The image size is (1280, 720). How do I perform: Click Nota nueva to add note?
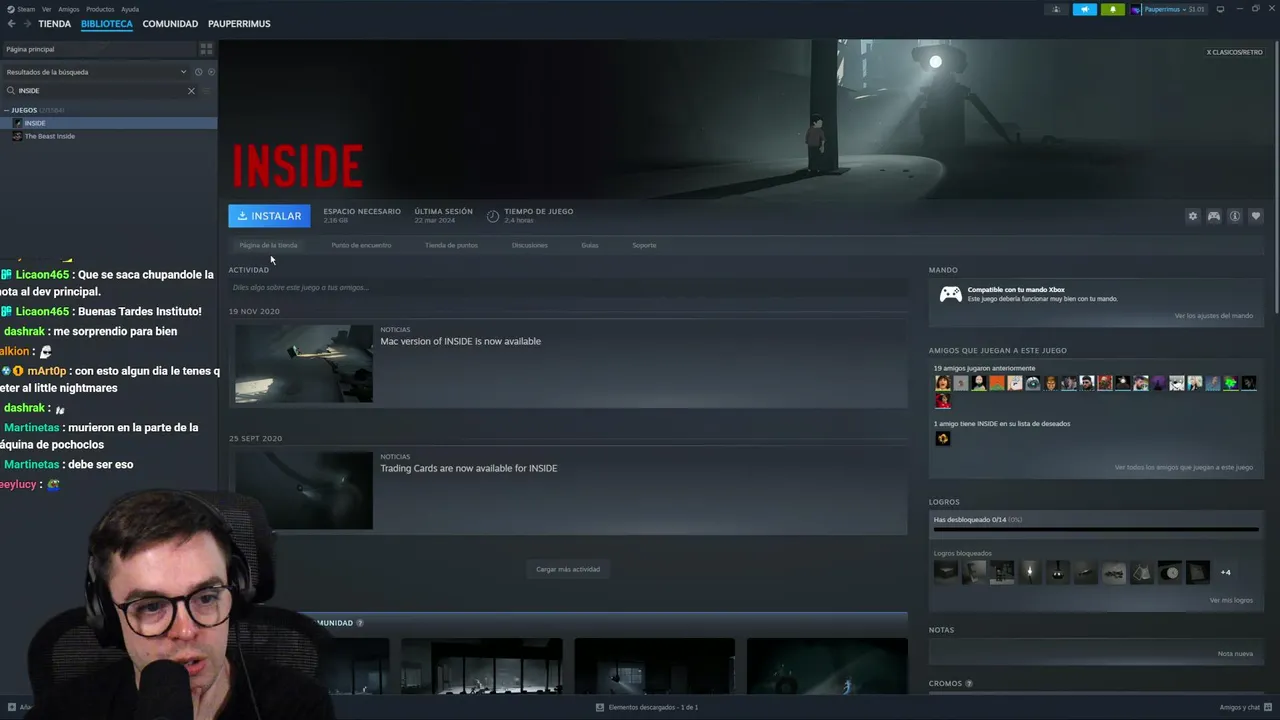coord(1235,654)
